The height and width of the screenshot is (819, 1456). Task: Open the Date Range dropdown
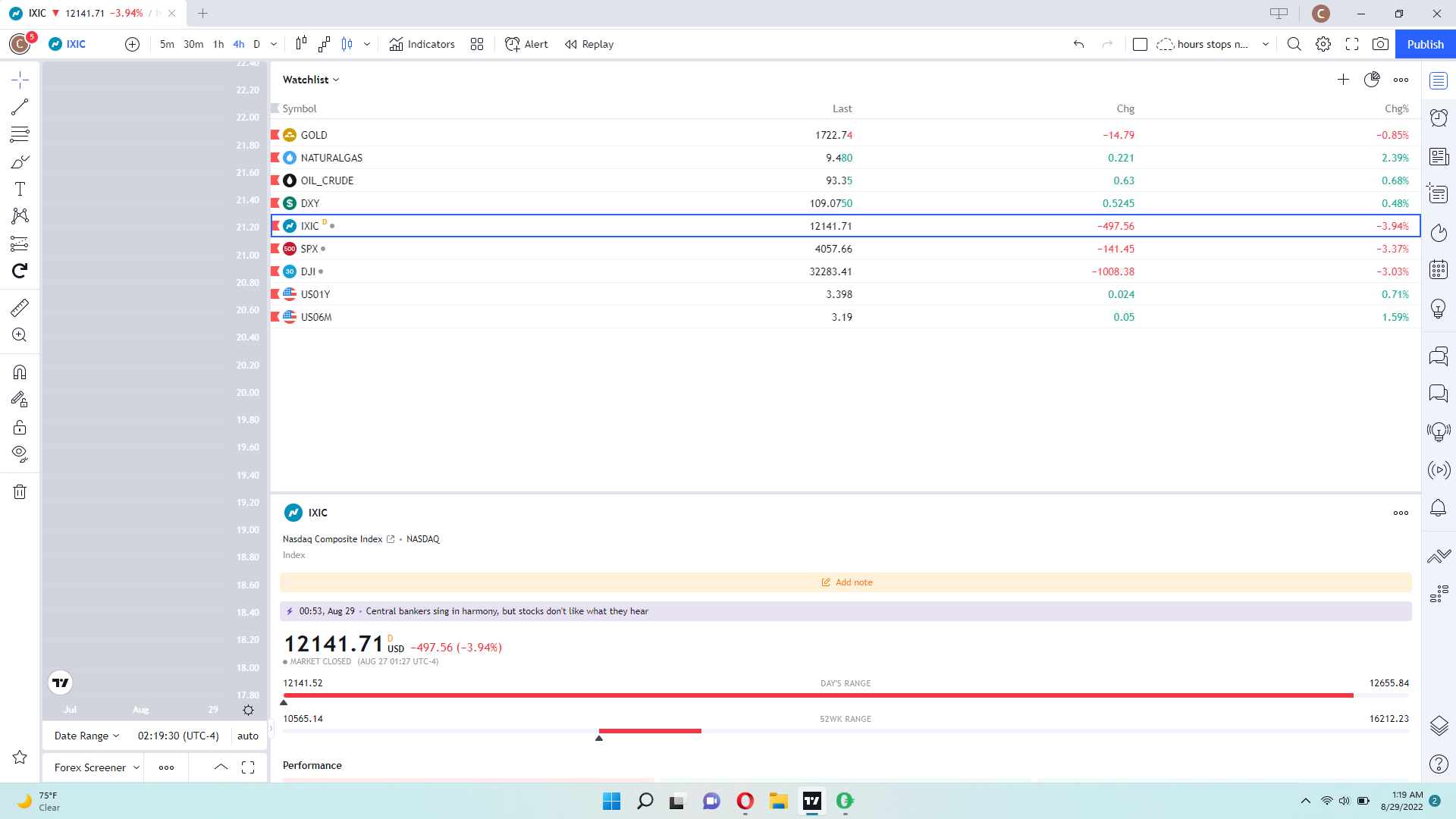pos(86,736)
